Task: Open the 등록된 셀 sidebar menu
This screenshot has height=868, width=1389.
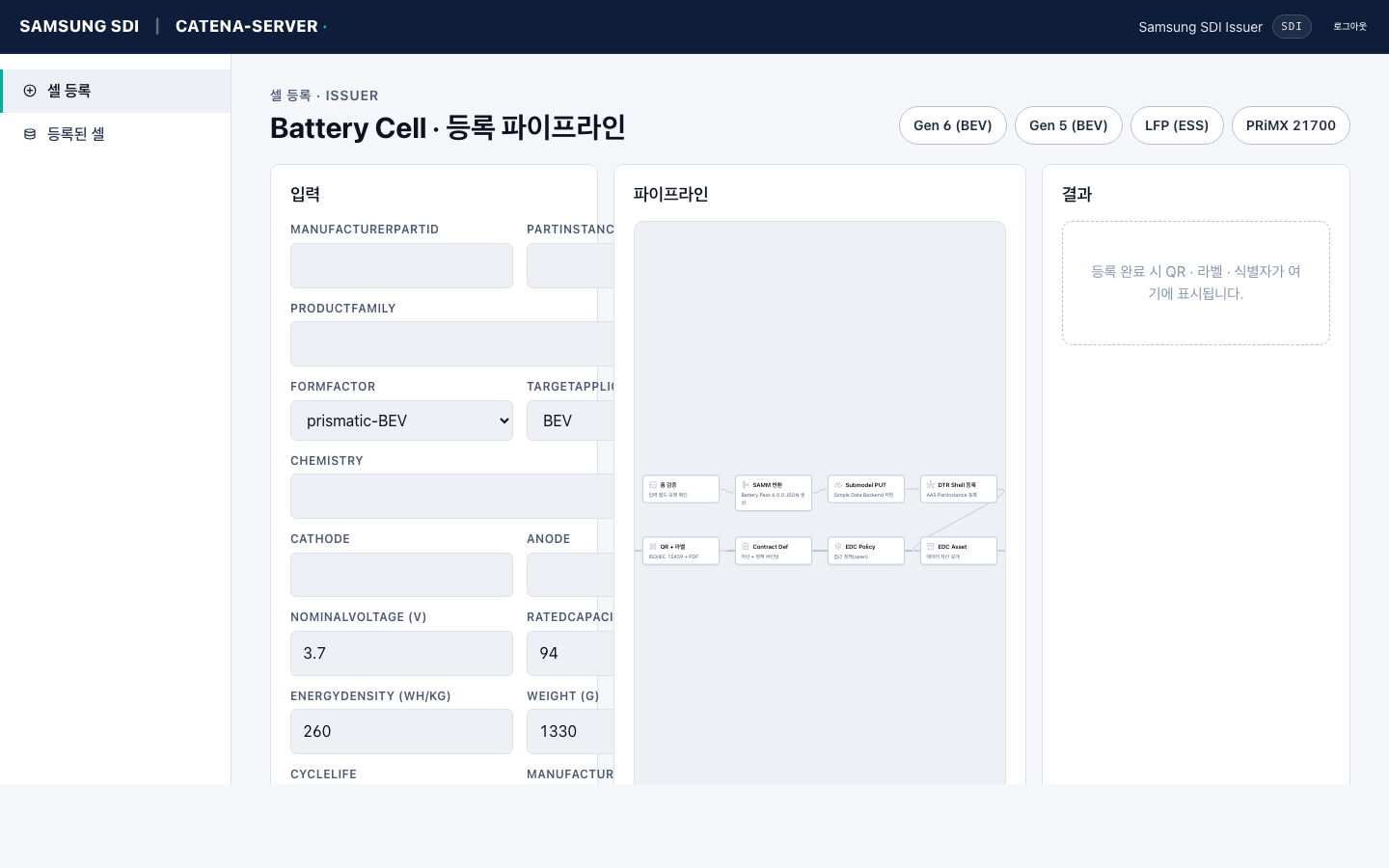Action: coord(75,134)
